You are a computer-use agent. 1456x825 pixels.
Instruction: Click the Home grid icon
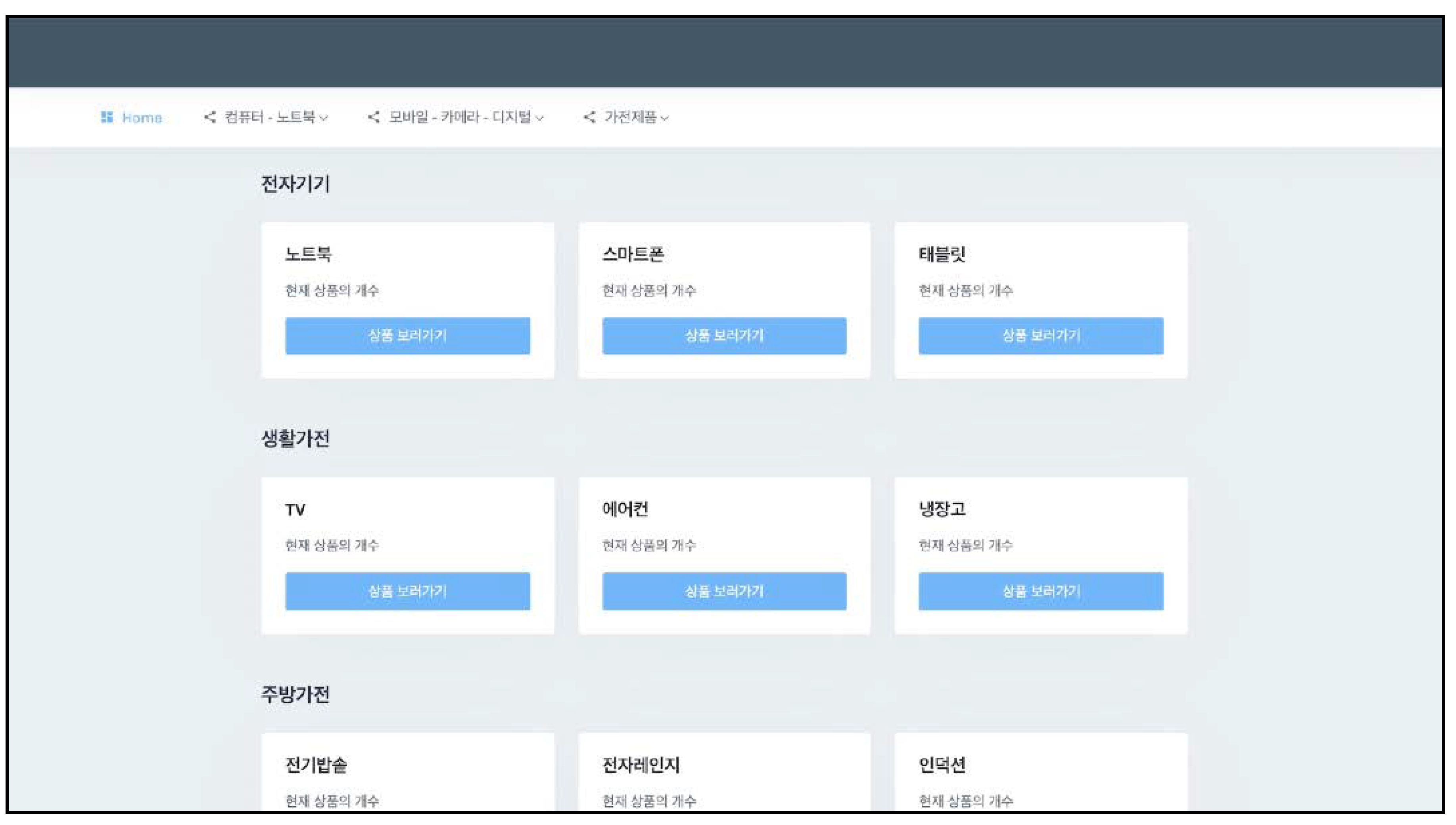point(107,117)
